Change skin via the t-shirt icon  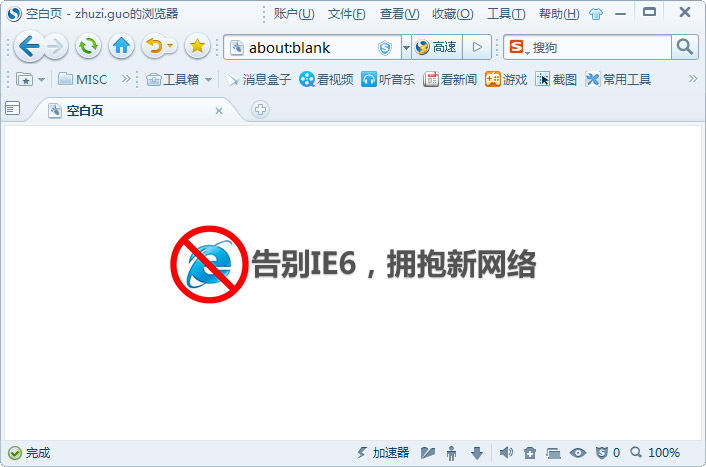click(x=596, y=14)
